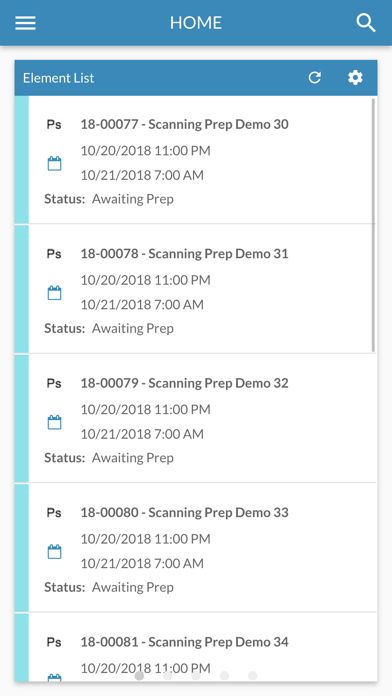Click the Status: label in the 18-00077 card

pyautogui.click(x=64, y=199)
